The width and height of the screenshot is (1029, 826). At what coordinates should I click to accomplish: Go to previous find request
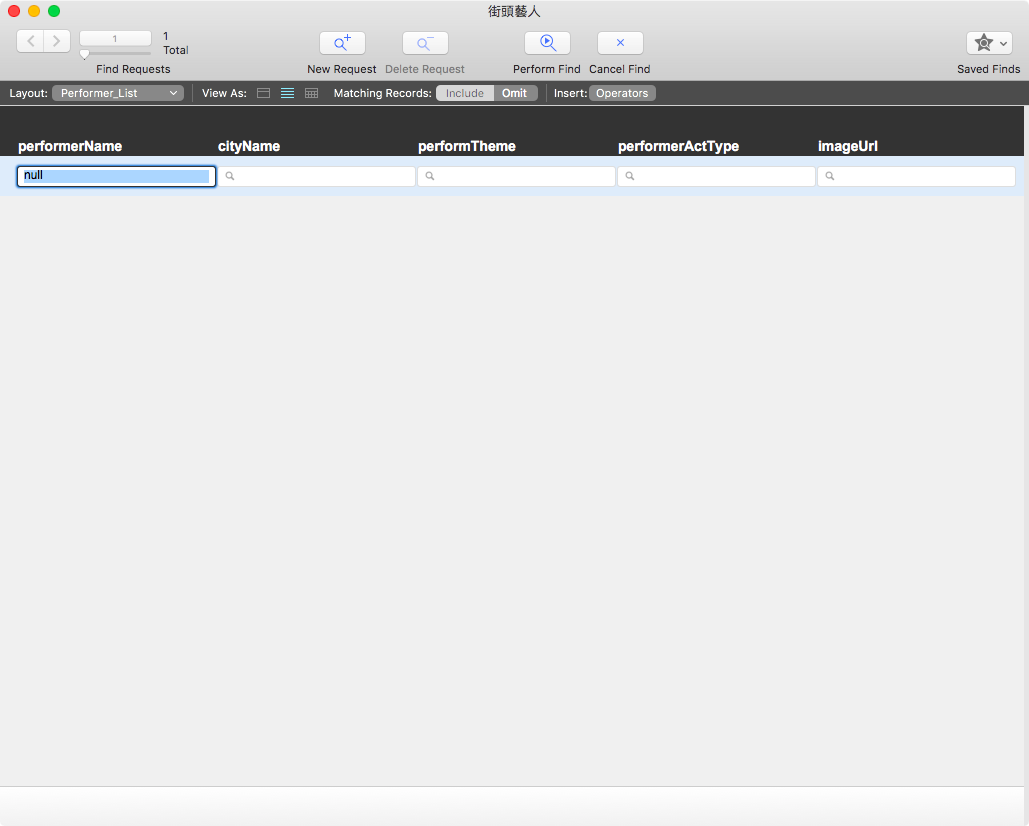coord(30,41)
